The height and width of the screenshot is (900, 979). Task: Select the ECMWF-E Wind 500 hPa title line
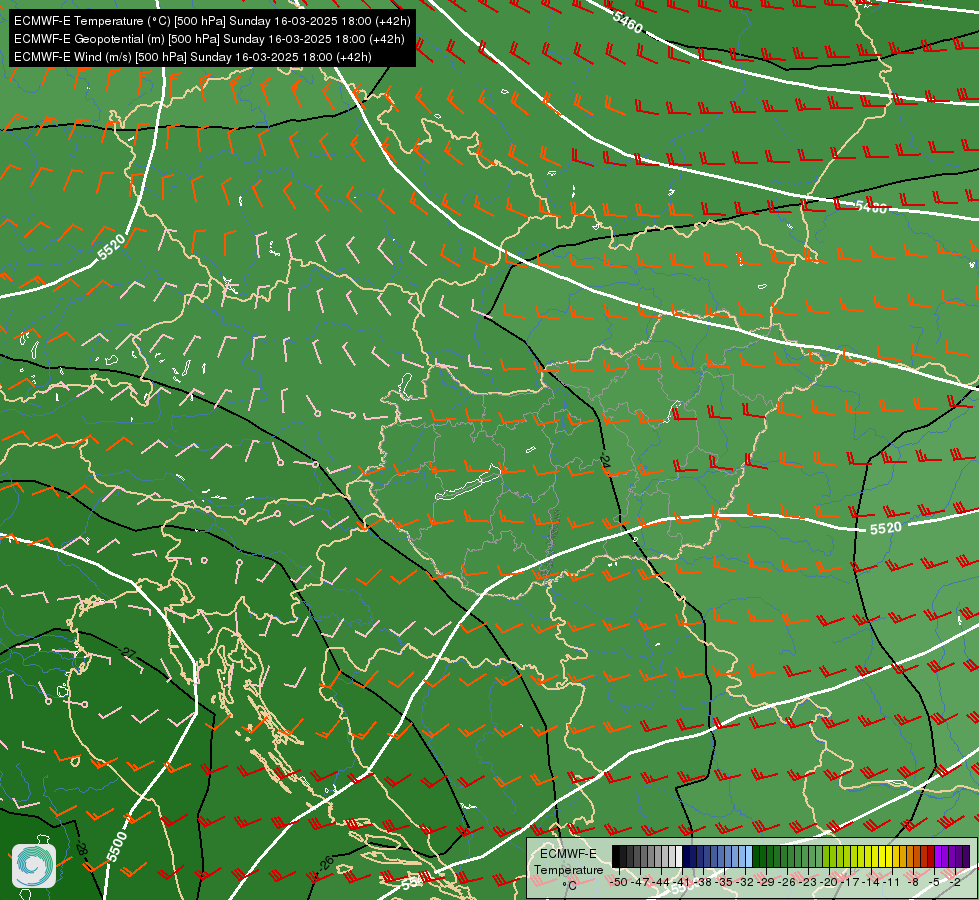(193, 57)
